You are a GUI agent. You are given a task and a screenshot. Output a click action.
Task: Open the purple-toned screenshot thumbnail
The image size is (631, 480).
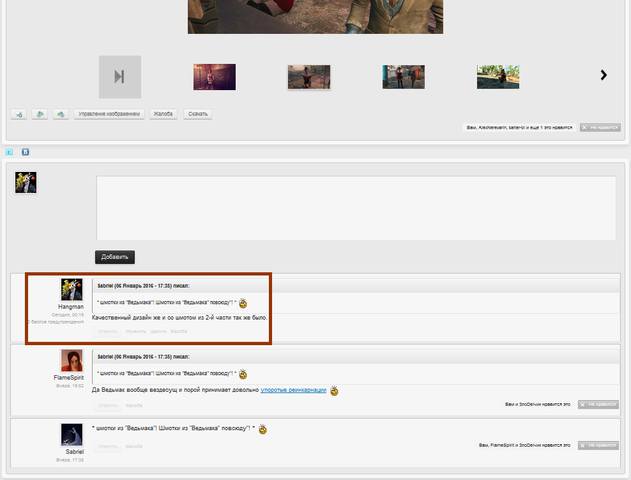(x=214, y=77)
